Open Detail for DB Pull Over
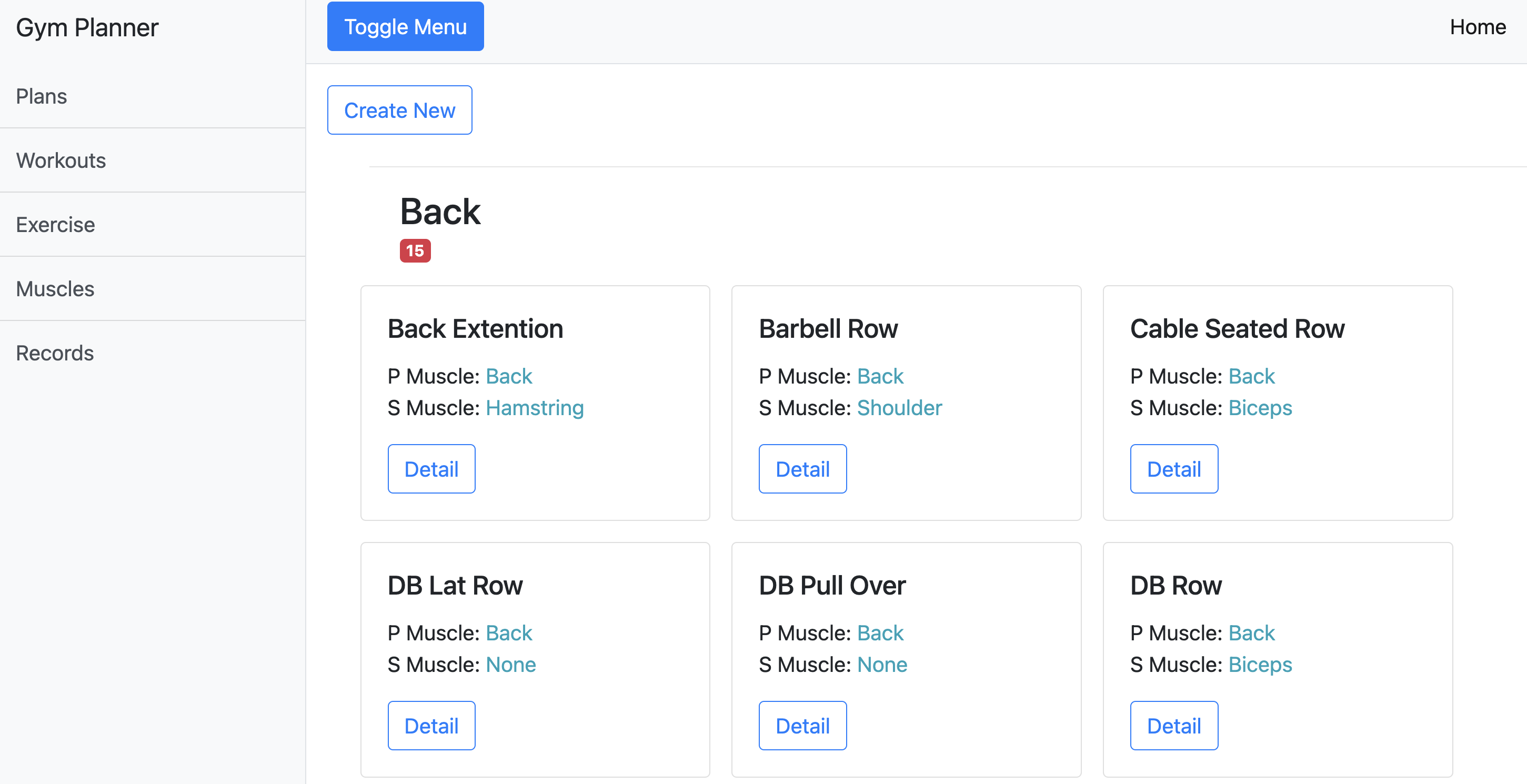This screenshot has height=784, width=1527. click(x=802, y=726)
